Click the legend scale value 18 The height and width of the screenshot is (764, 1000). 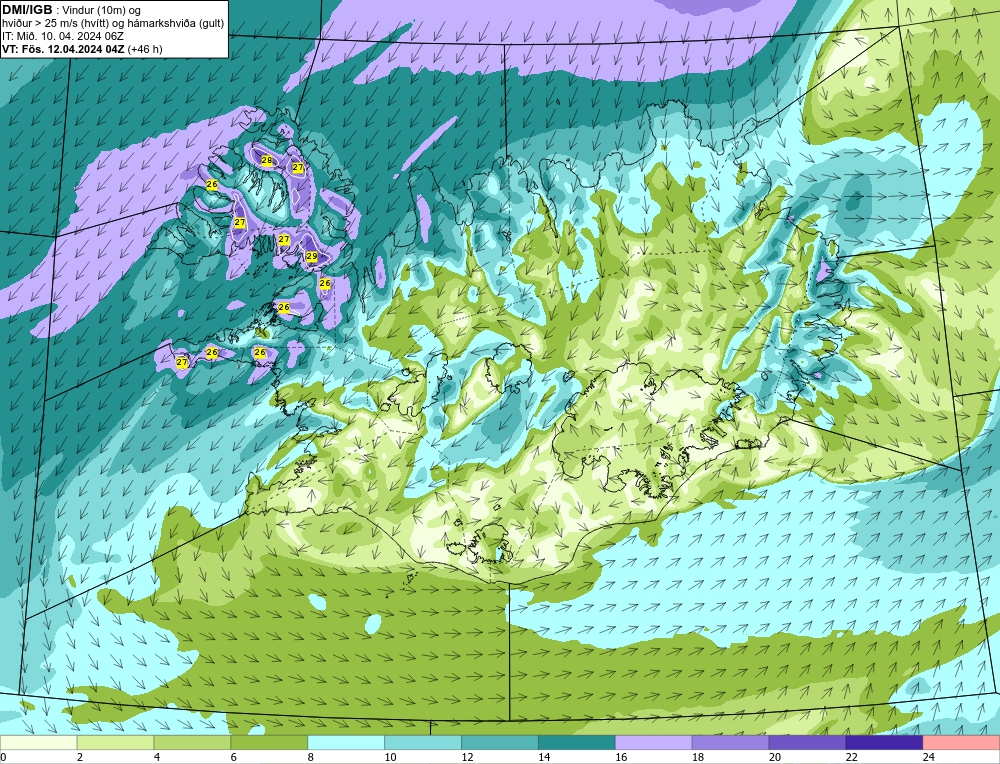[x=698, y=757]
